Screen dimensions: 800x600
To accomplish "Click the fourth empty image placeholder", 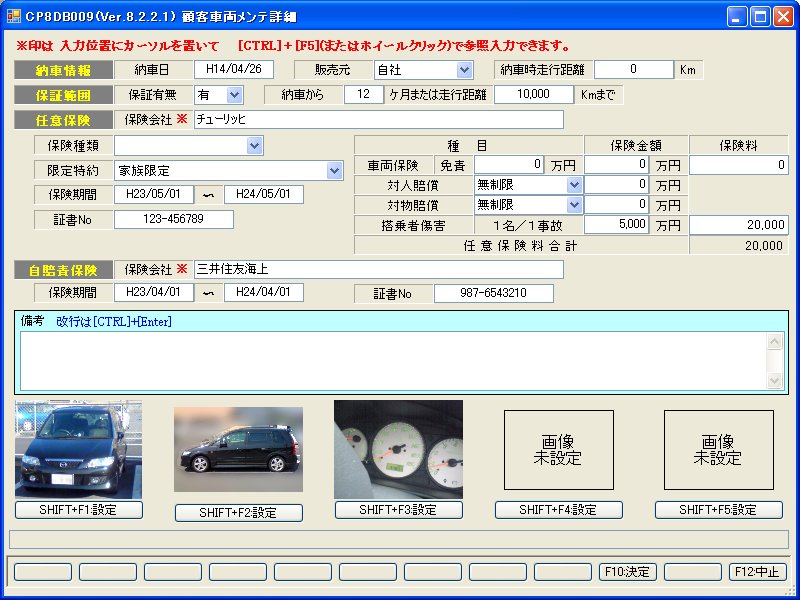I will click(x=558, y=450).
